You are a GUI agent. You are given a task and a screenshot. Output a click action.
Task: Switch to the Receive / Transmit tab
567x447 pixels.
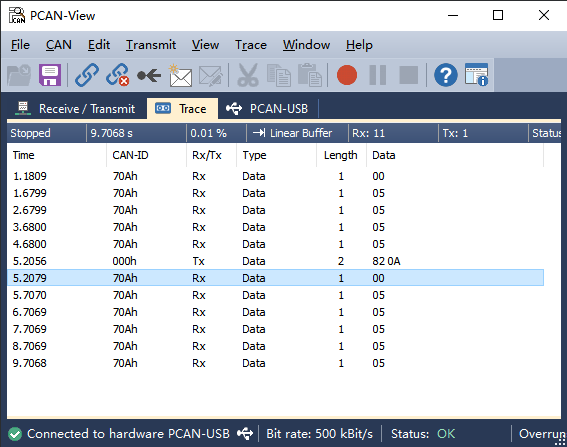tap(76, 108)
